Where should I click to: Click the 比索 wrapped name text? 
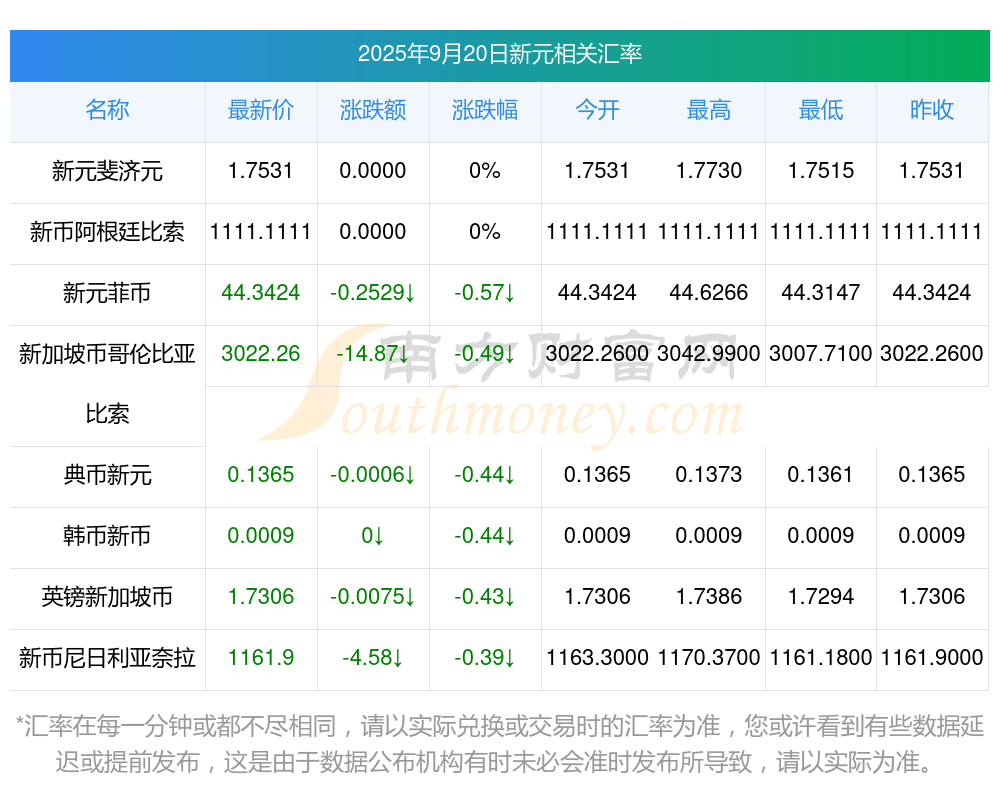tap(107, 414)
